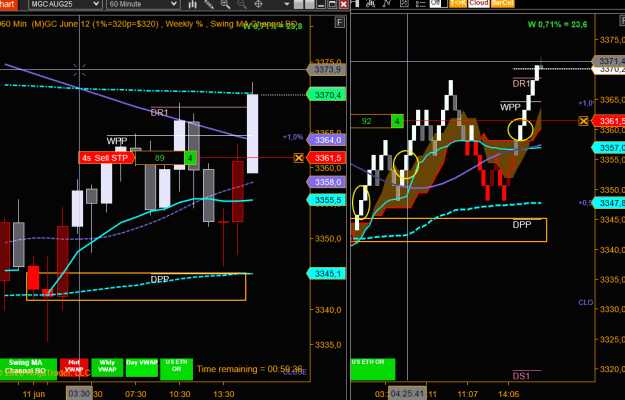Click the 11 jun date label
Image resolution: width=625 pixels, height=400 pixels.
coord(34,394)
